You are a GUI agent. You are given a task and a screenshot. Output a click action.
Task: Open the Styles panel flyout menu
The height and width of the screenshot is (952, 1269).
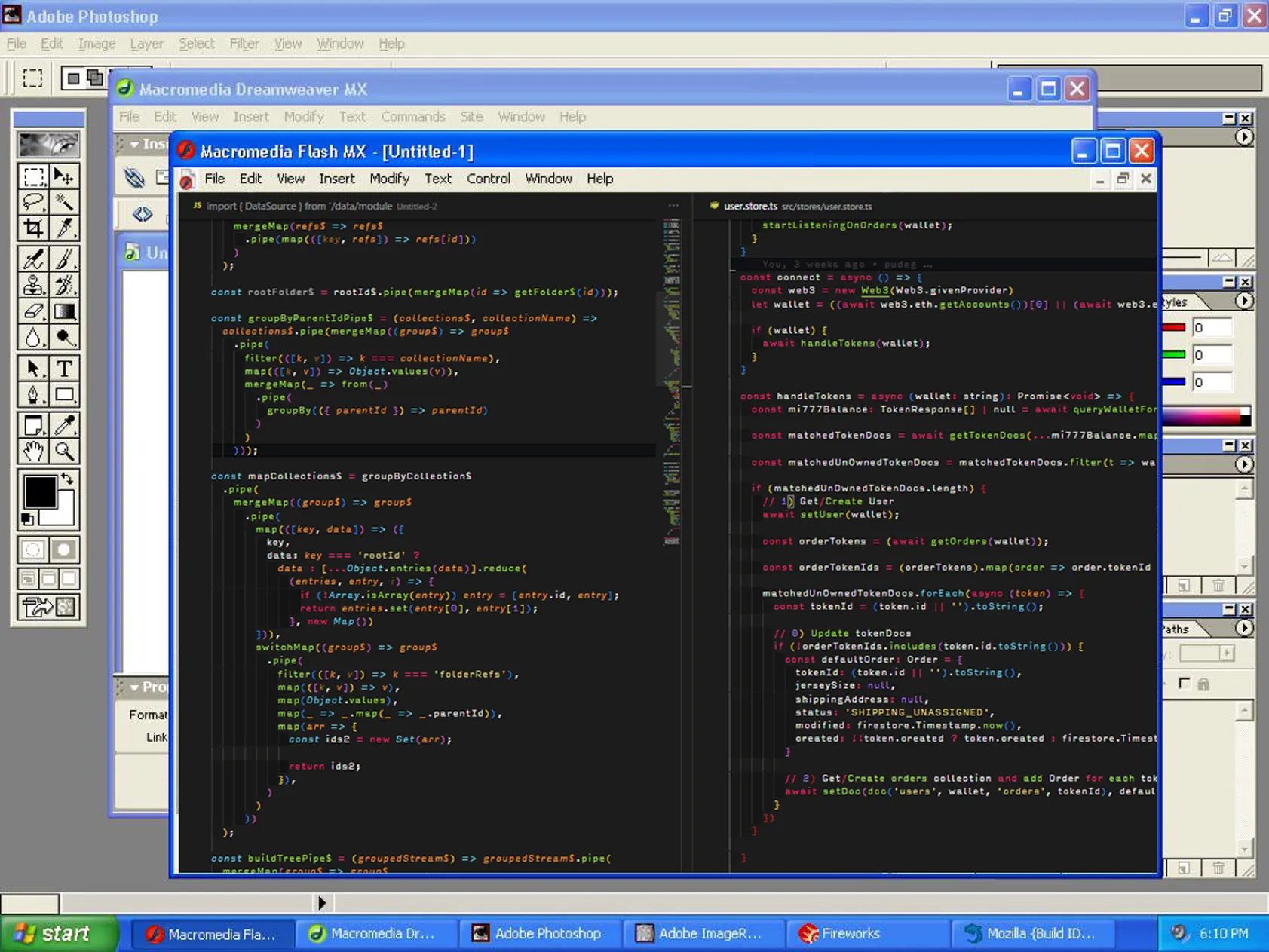click(x=1244, y=301)
